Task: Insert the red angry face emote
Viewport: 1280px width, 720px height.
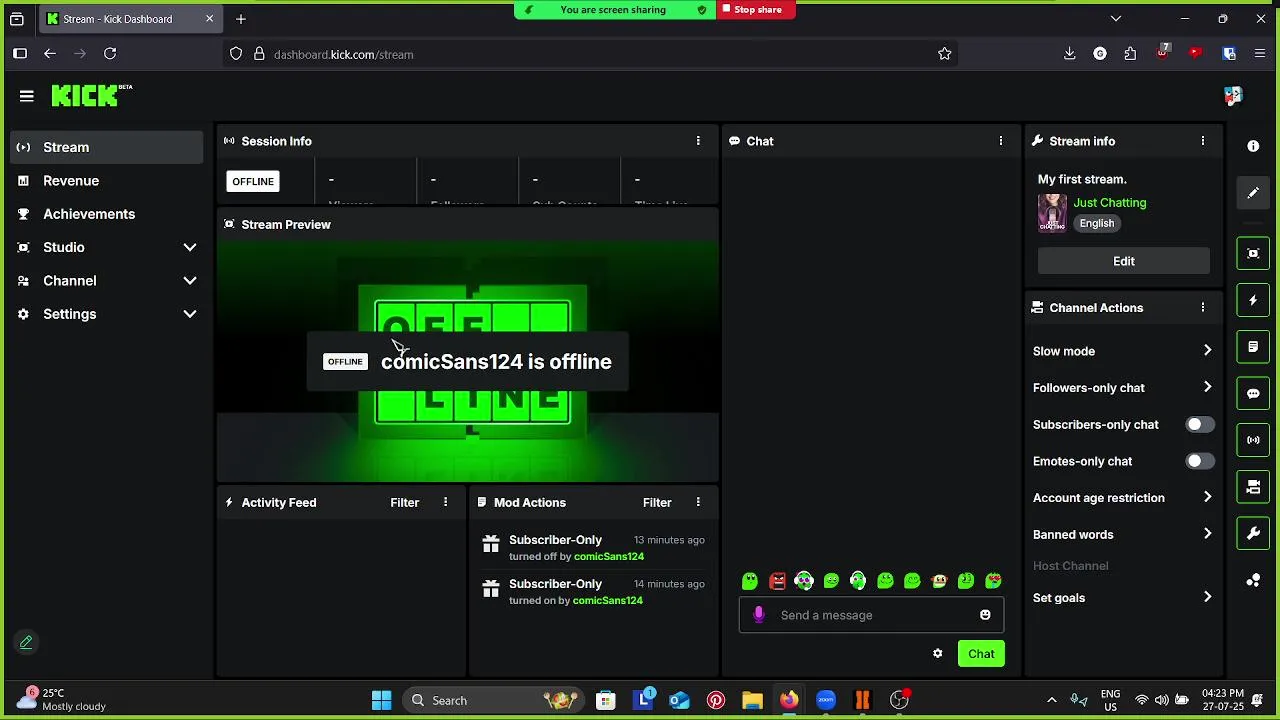Action: pyautogui.click(x=777, y=581)
